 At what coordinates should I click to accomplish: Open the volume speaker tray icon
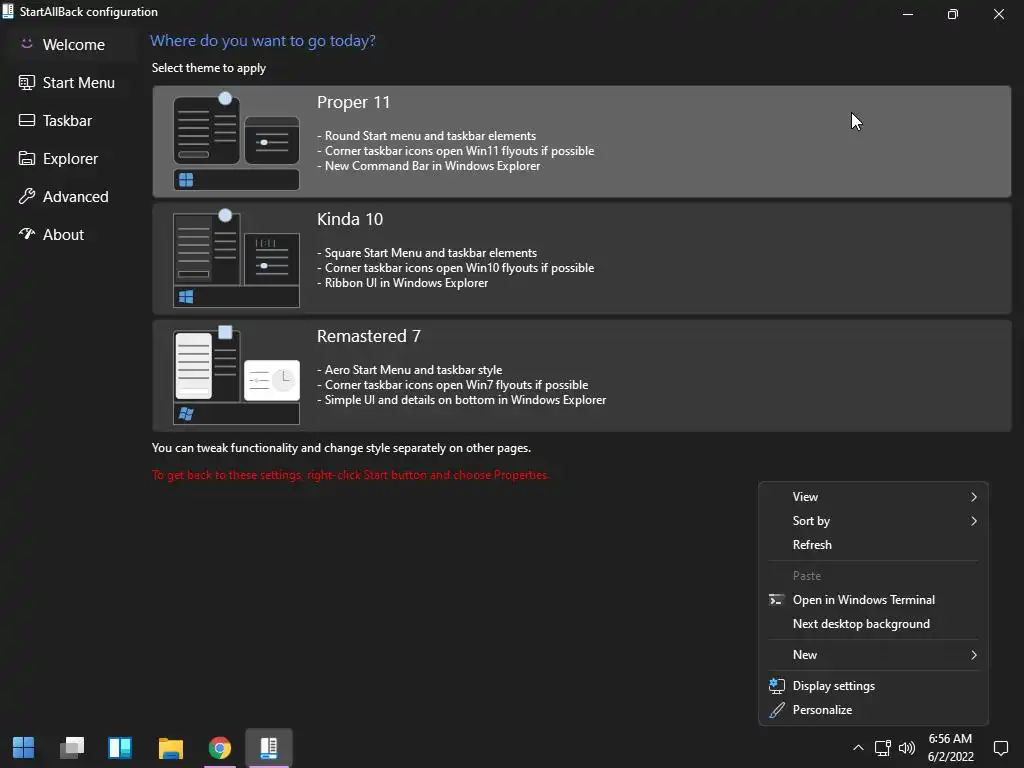tap(907, 748)
